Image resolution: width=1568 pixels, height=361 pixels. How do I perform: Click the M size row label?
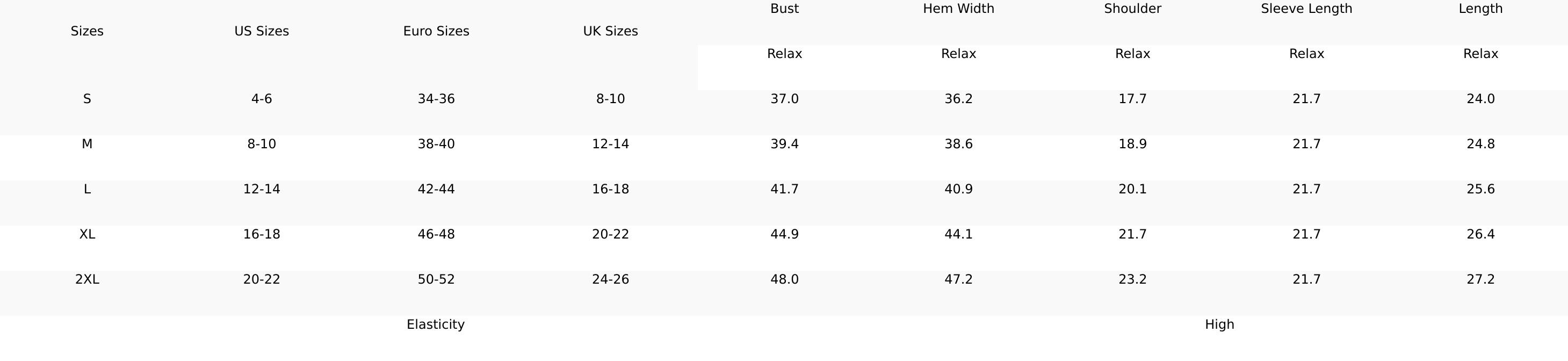87,143
